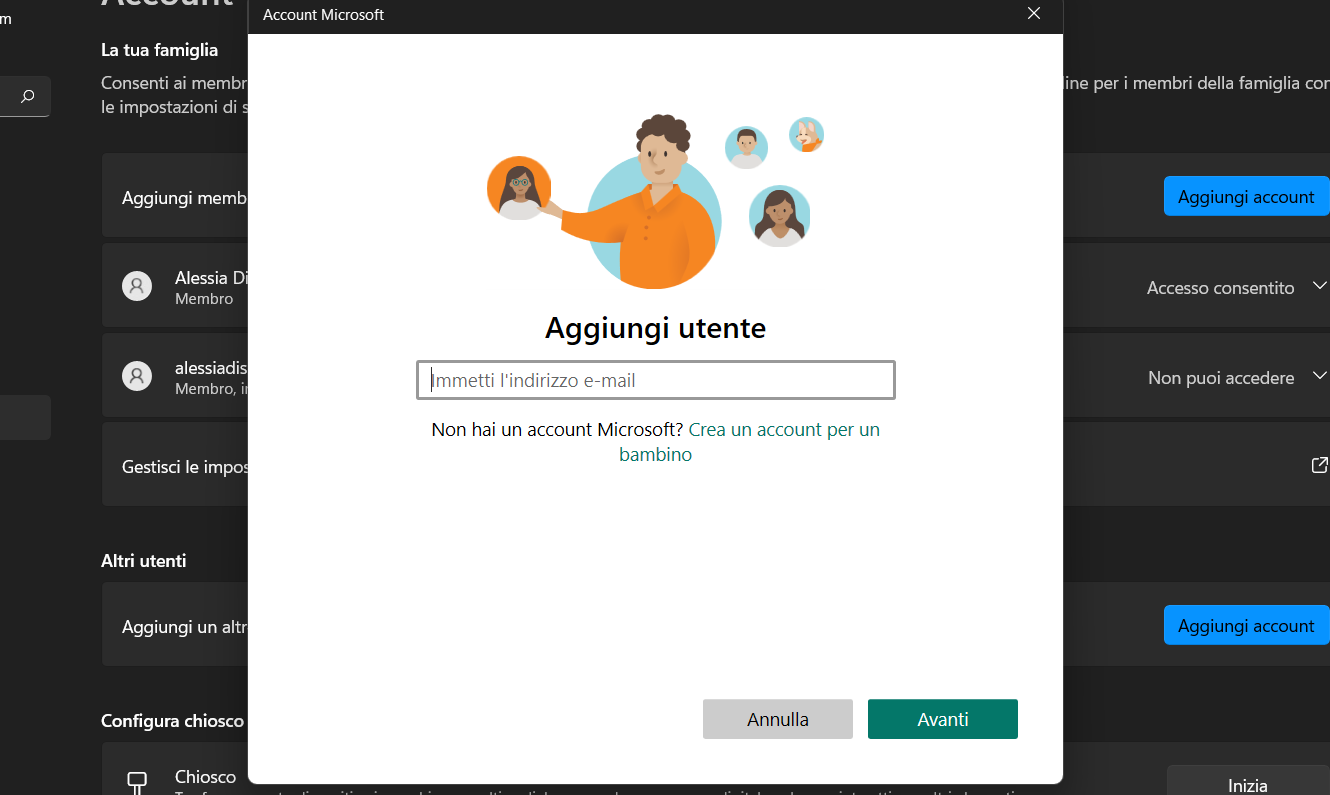Screen dimensions: 1330x795
Task: Click the 'Non puoi accedere' status text
Action: 1221,378
